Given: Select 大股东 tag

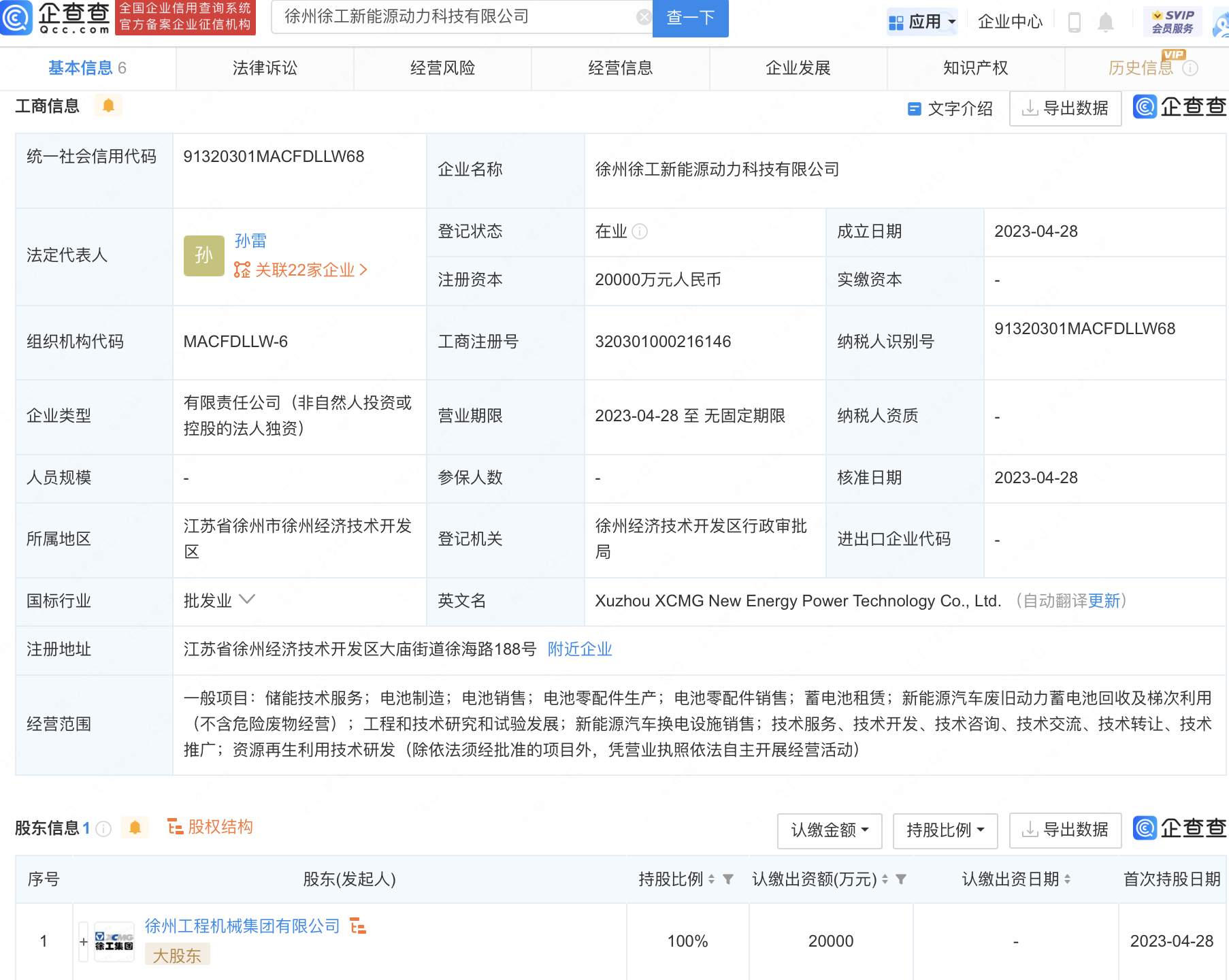Looking at the screenshot, I should [x=177, y=955].
